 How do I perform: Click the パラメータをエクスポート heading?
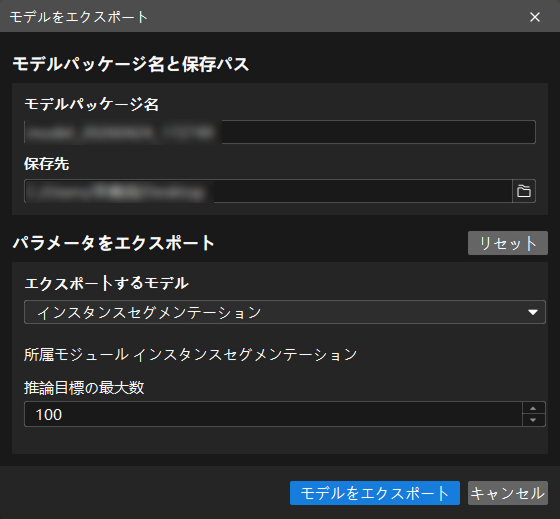coord(113,243)
